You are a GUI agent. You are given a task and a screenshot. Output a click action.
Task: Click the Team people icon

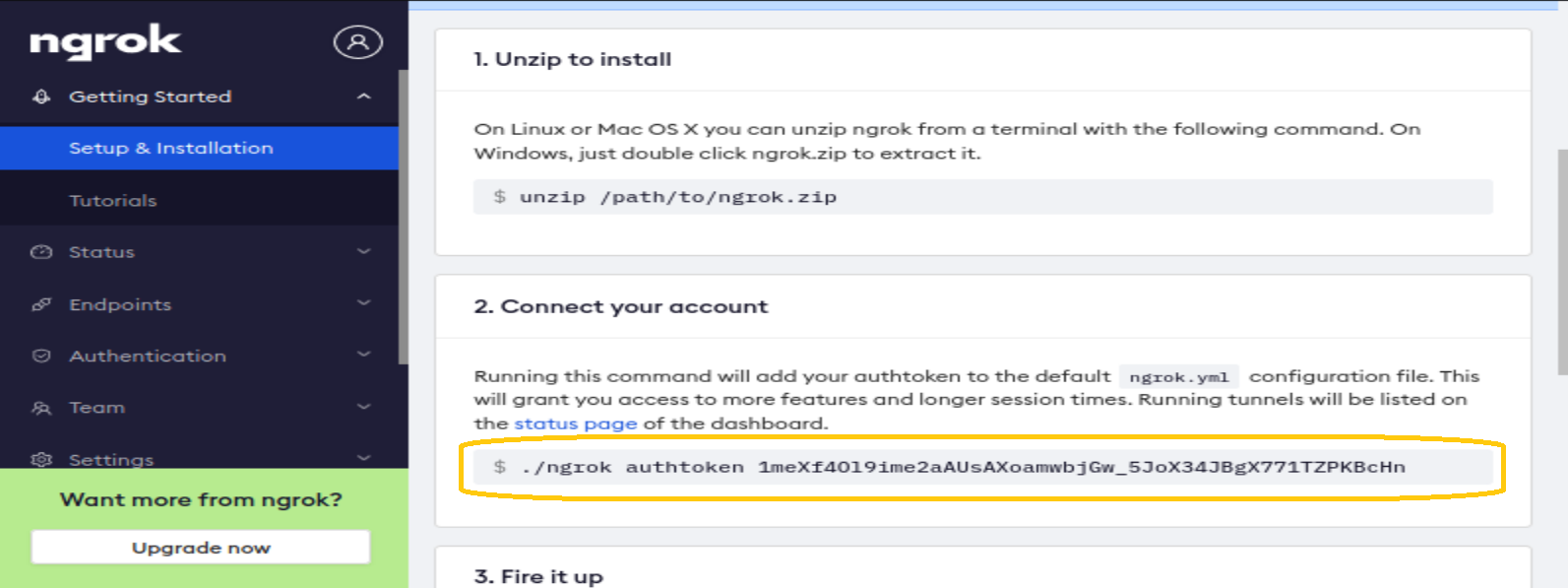41,408
